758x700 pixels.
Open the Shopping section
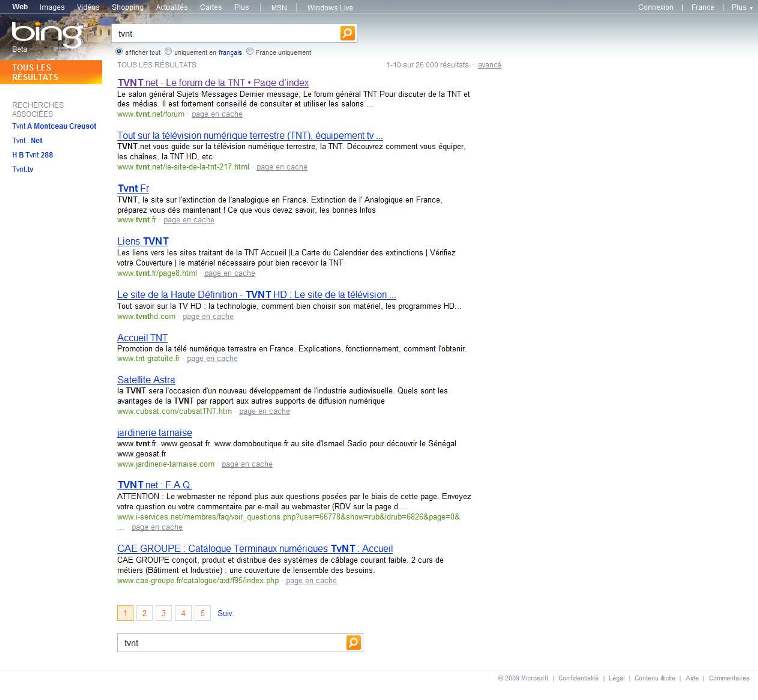click(128, 7)
